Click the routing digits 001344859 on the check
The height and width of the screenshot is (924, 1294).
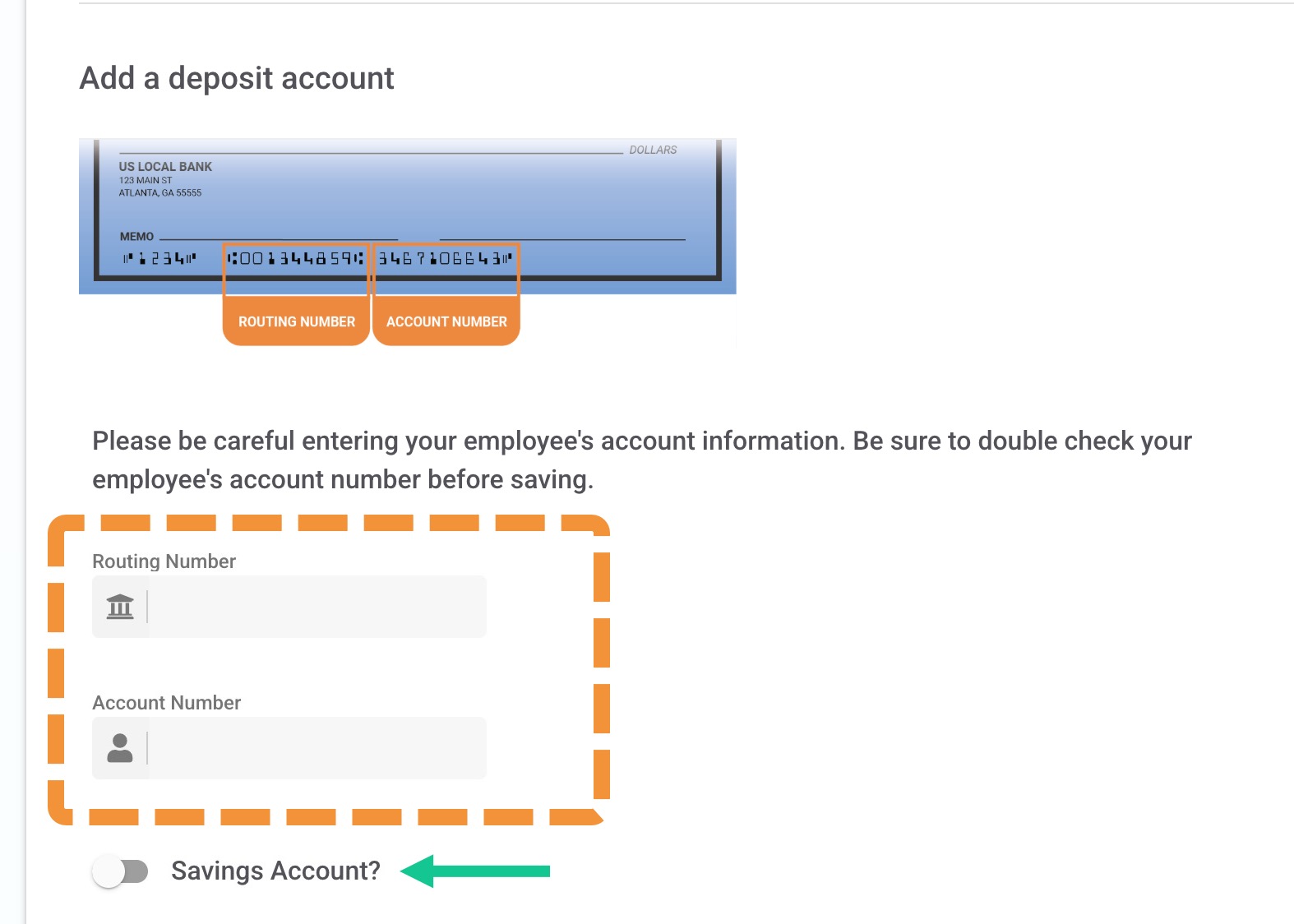pyautogui.click(x=296, y=259)
